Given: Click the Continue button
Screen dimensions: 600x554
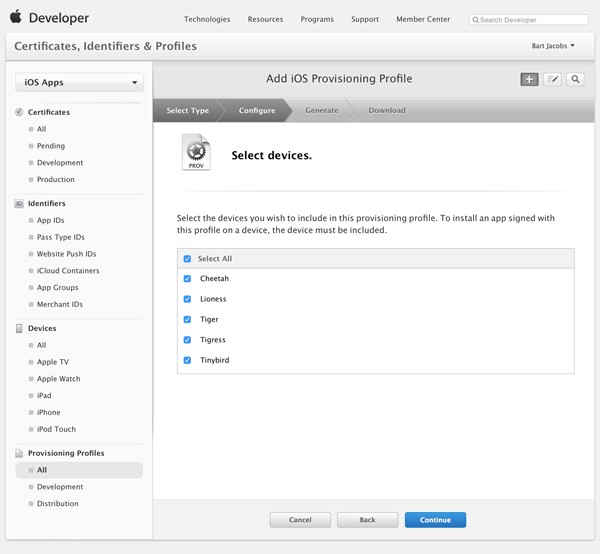Looking at the screenshot, I should (x=435, y=520).
